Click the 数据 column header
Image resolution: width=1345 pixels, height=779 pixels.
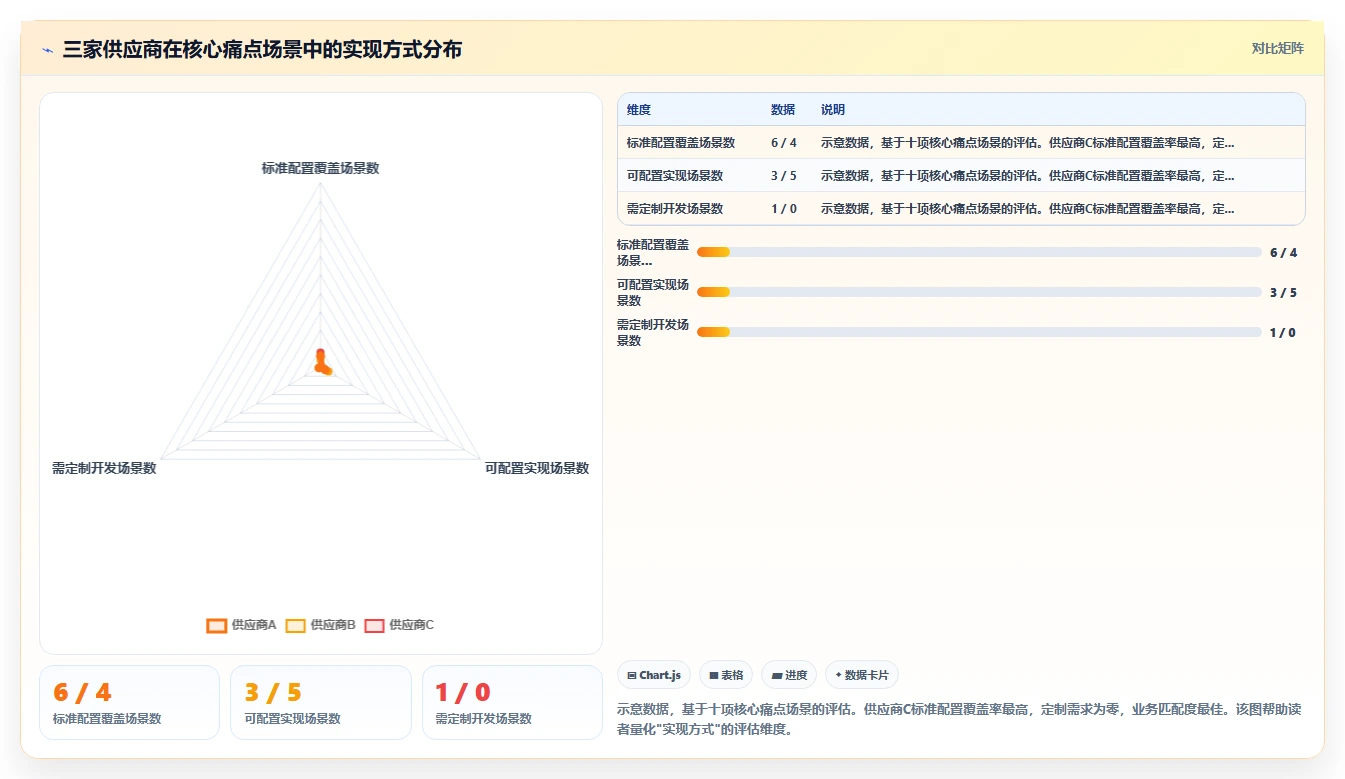(783, 109)
